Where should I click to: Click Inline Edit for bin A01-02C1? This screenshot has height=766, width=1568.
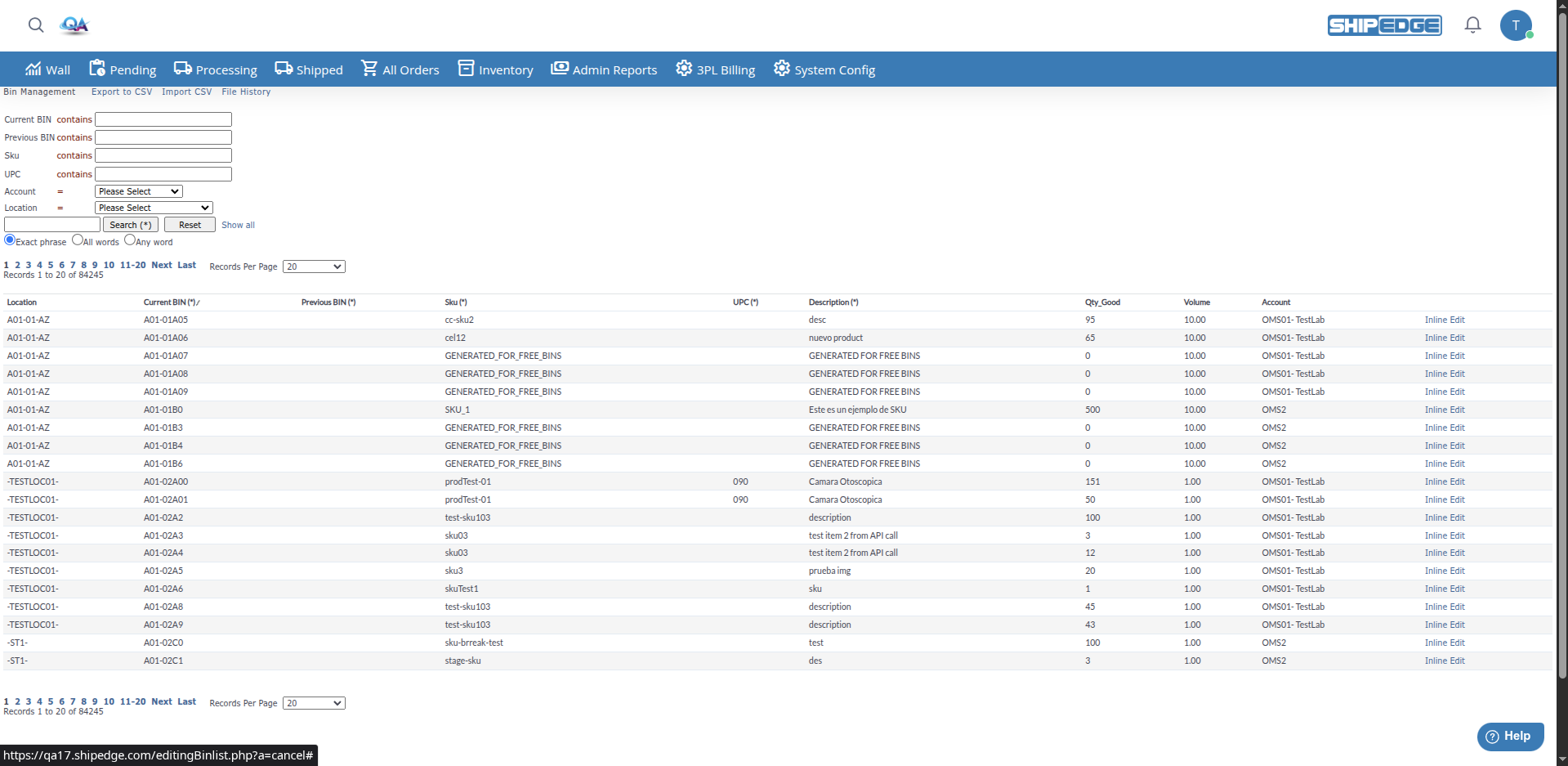tap(1445, 661)
